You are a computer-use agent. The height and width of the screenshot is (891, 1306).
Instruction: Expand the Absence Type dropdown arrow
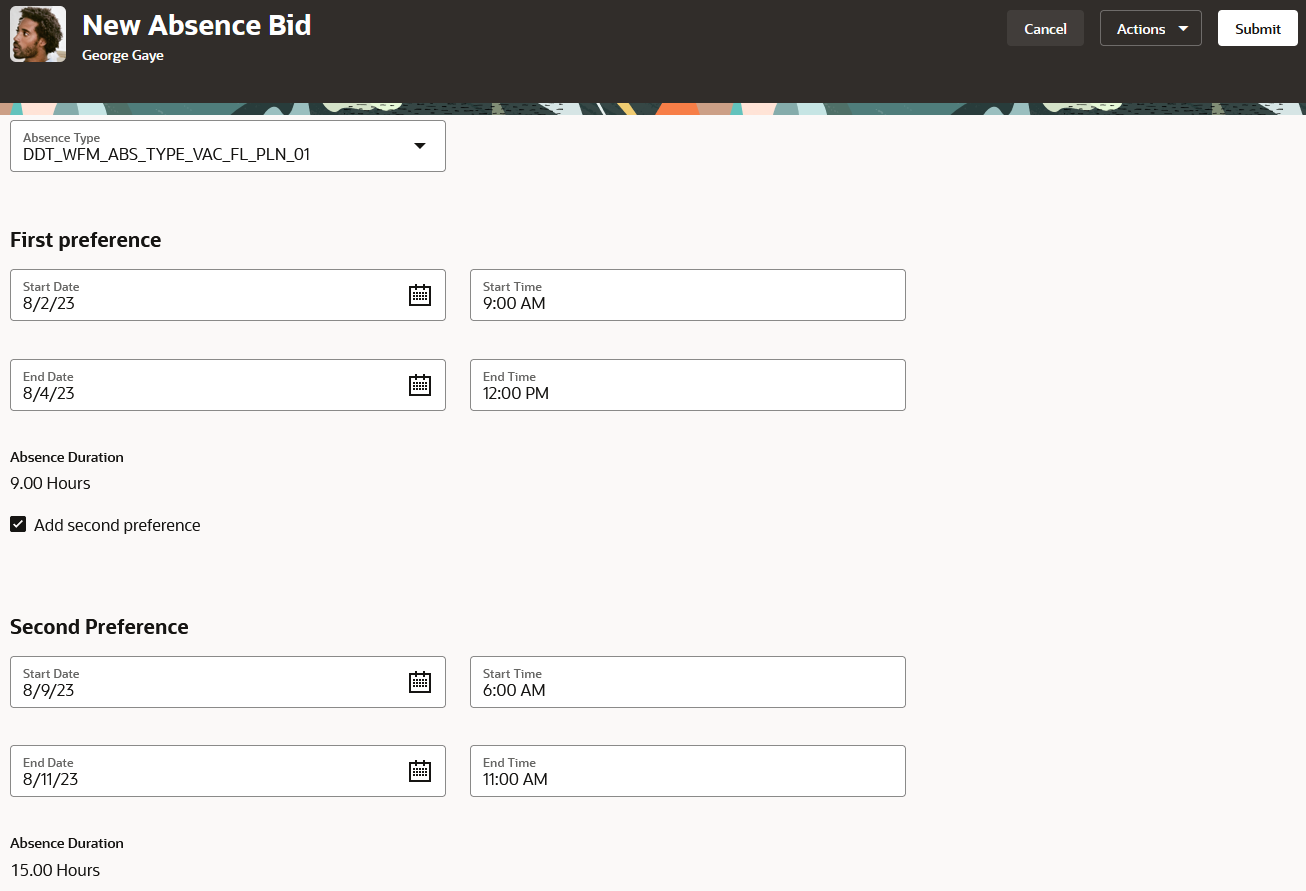click(420, 146)
